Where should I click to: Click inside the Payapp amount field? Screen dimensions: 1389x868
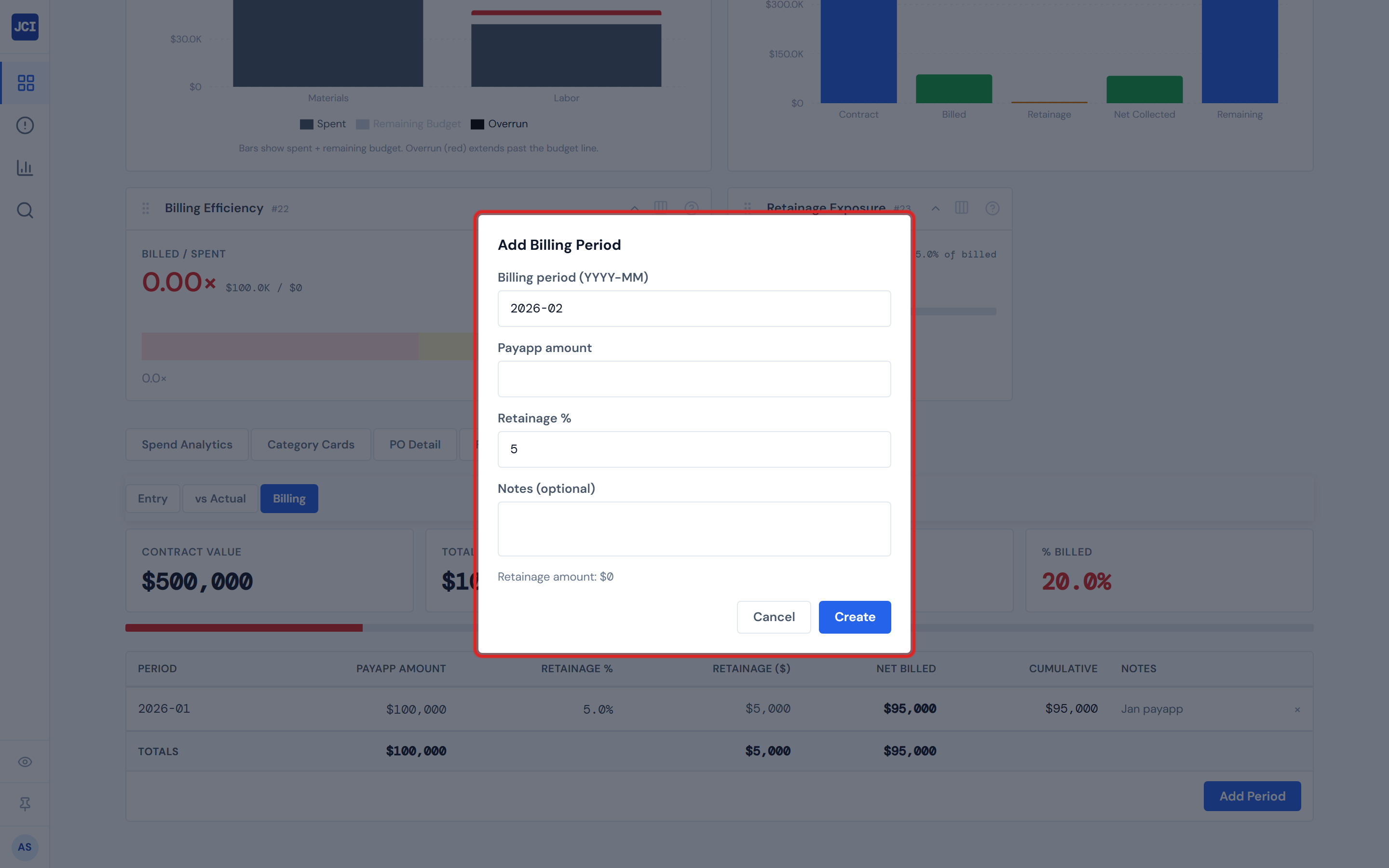pyautogui.click(x=694, y=379)
